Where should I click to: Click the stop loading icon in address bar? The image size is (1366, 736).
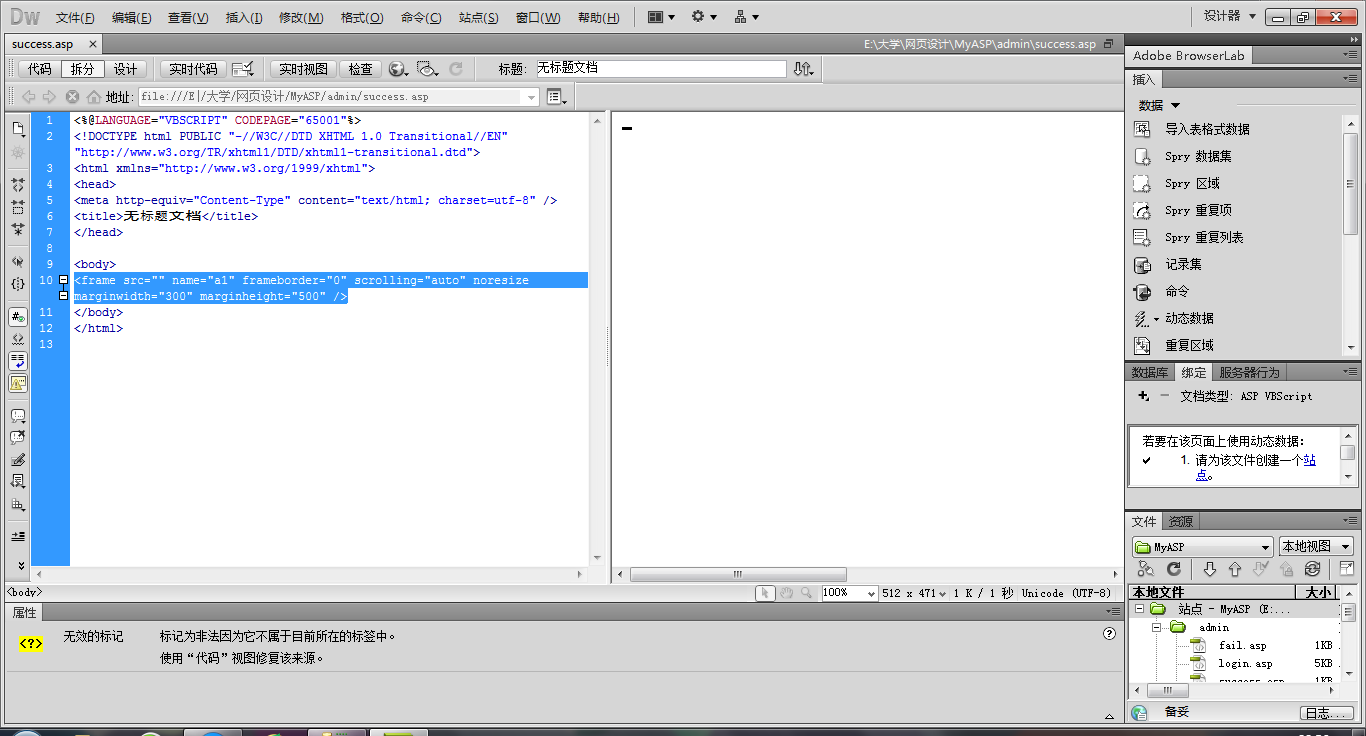pyautogui.click(x=72, y=97)
